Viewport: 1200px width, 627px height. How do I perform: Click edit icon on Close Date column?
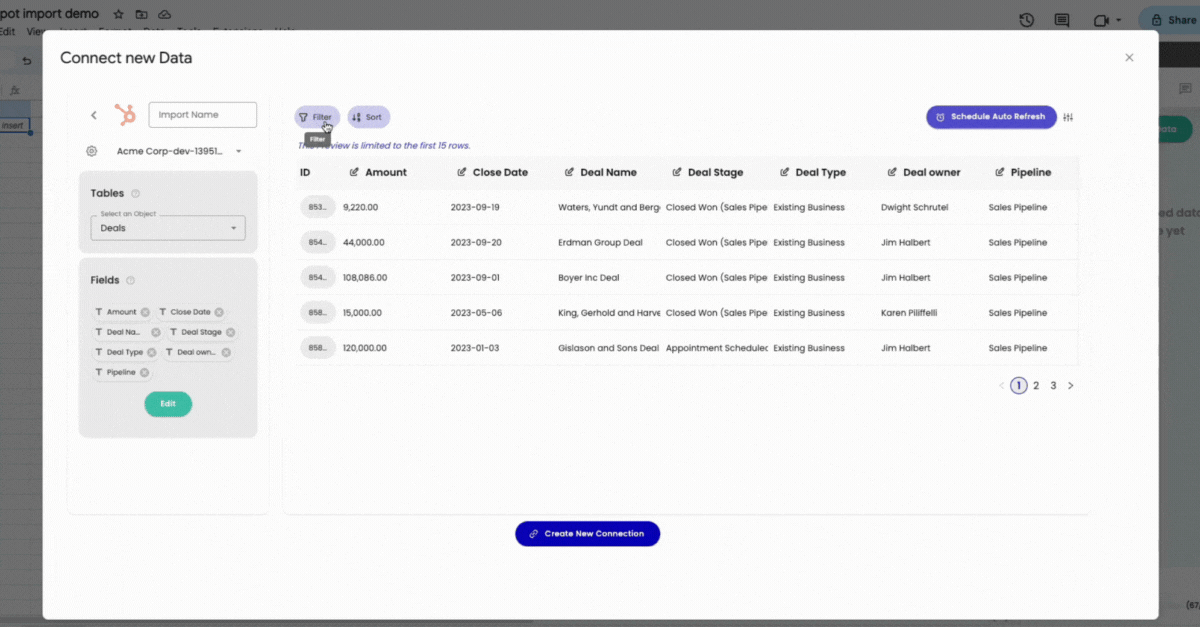pos(462,172)
